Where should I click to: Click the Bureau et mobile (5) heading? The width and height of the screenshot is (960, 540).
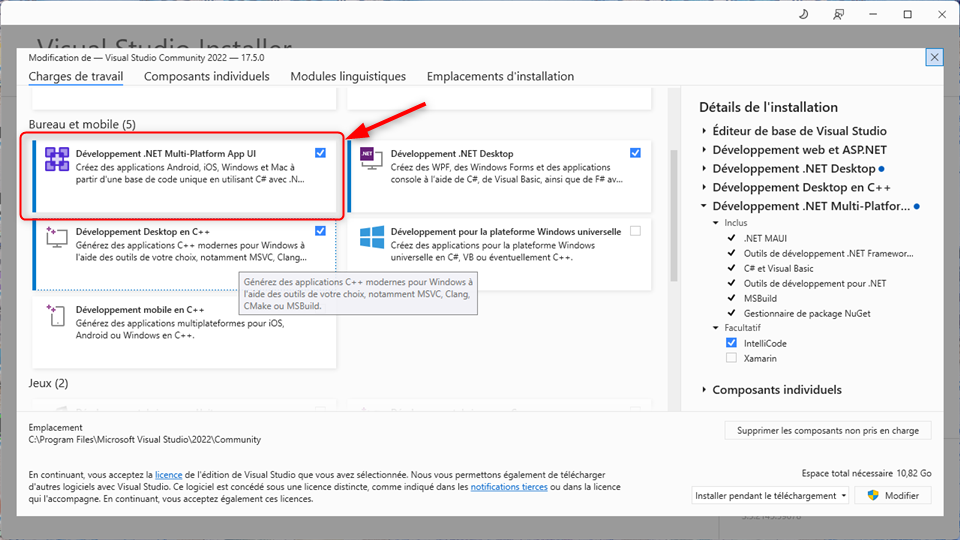click(82, 124)
